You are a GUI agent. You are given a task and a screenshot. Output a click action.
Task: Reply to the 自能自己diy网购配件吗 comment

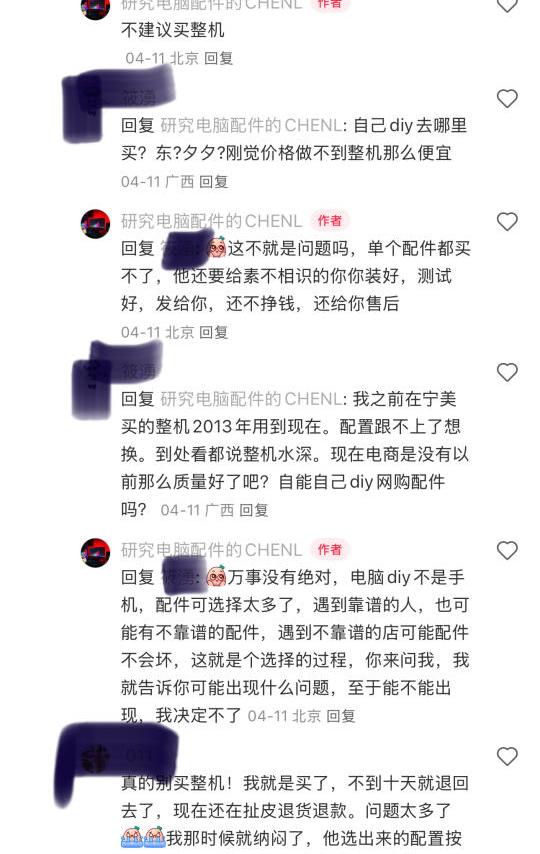pos(254,510)
